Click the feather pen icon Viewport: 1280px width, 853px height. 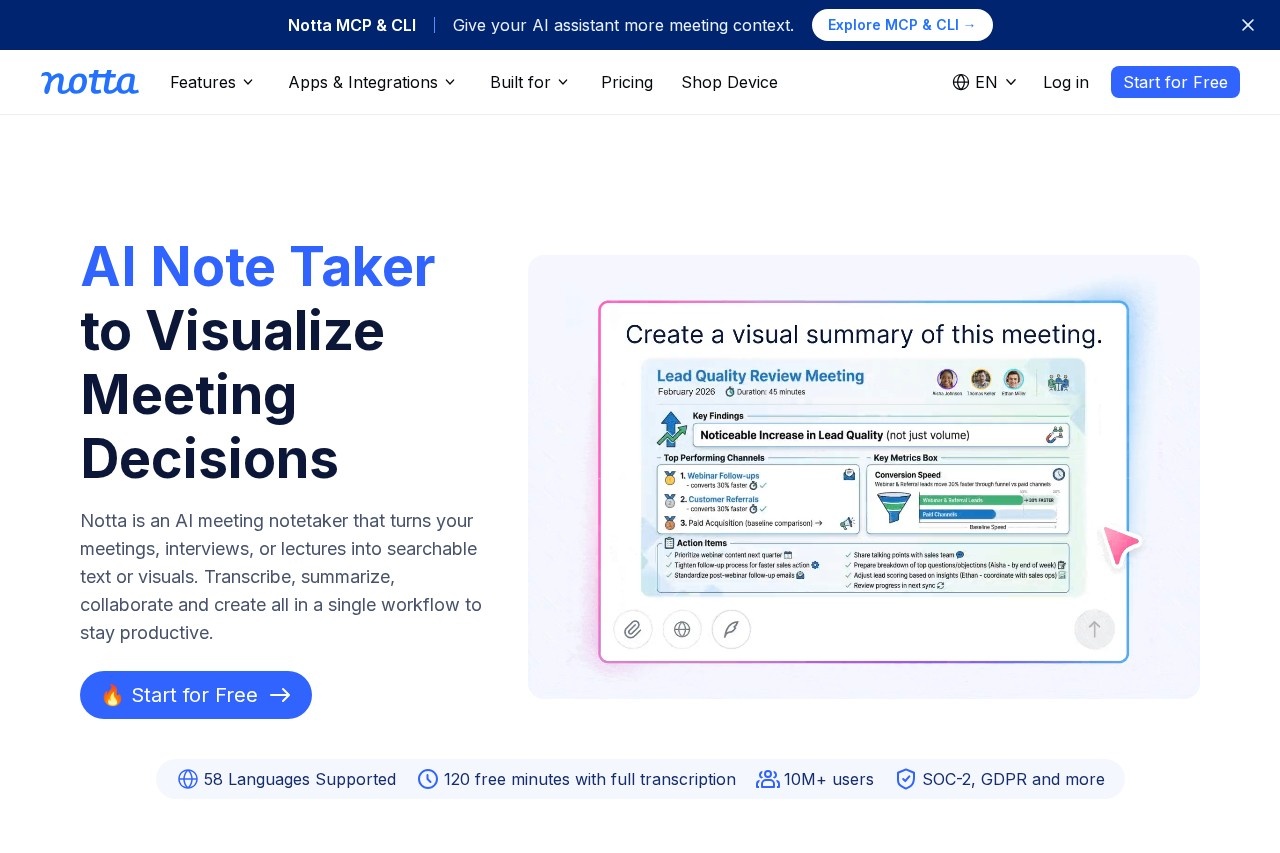731,629
